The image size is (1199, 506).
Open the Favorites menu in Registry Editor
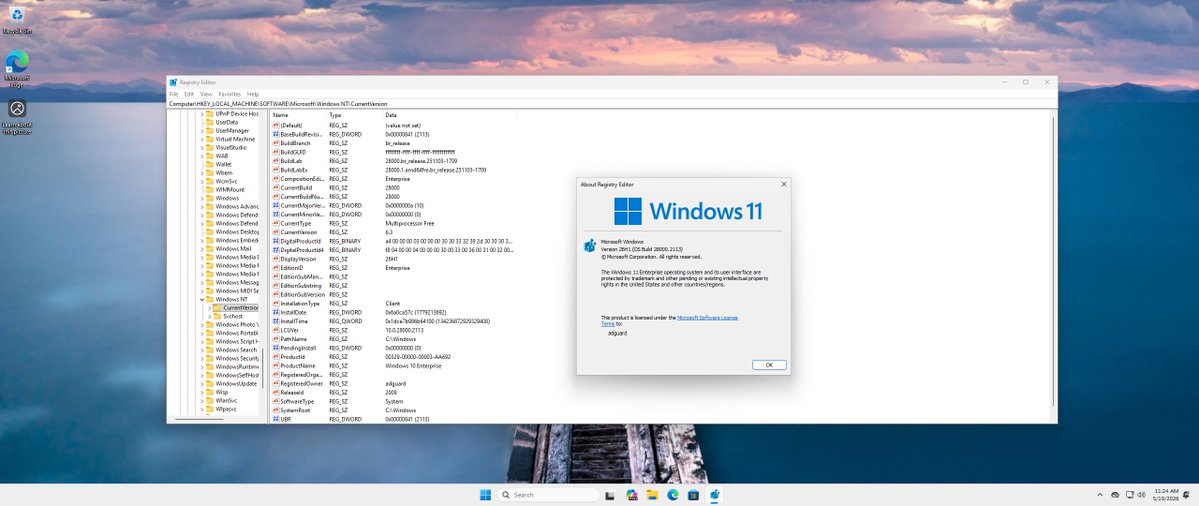tap(229, 94)
